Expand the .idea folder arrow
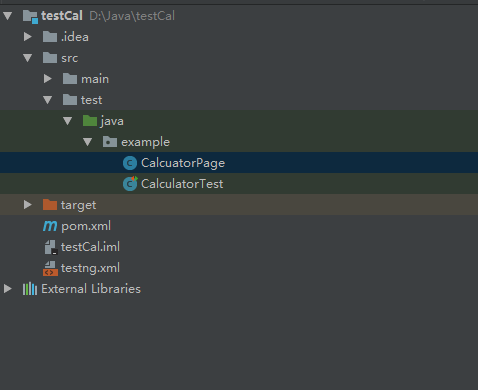The width and height of the screenshot is (478, 390). click(x=28, y=37)
